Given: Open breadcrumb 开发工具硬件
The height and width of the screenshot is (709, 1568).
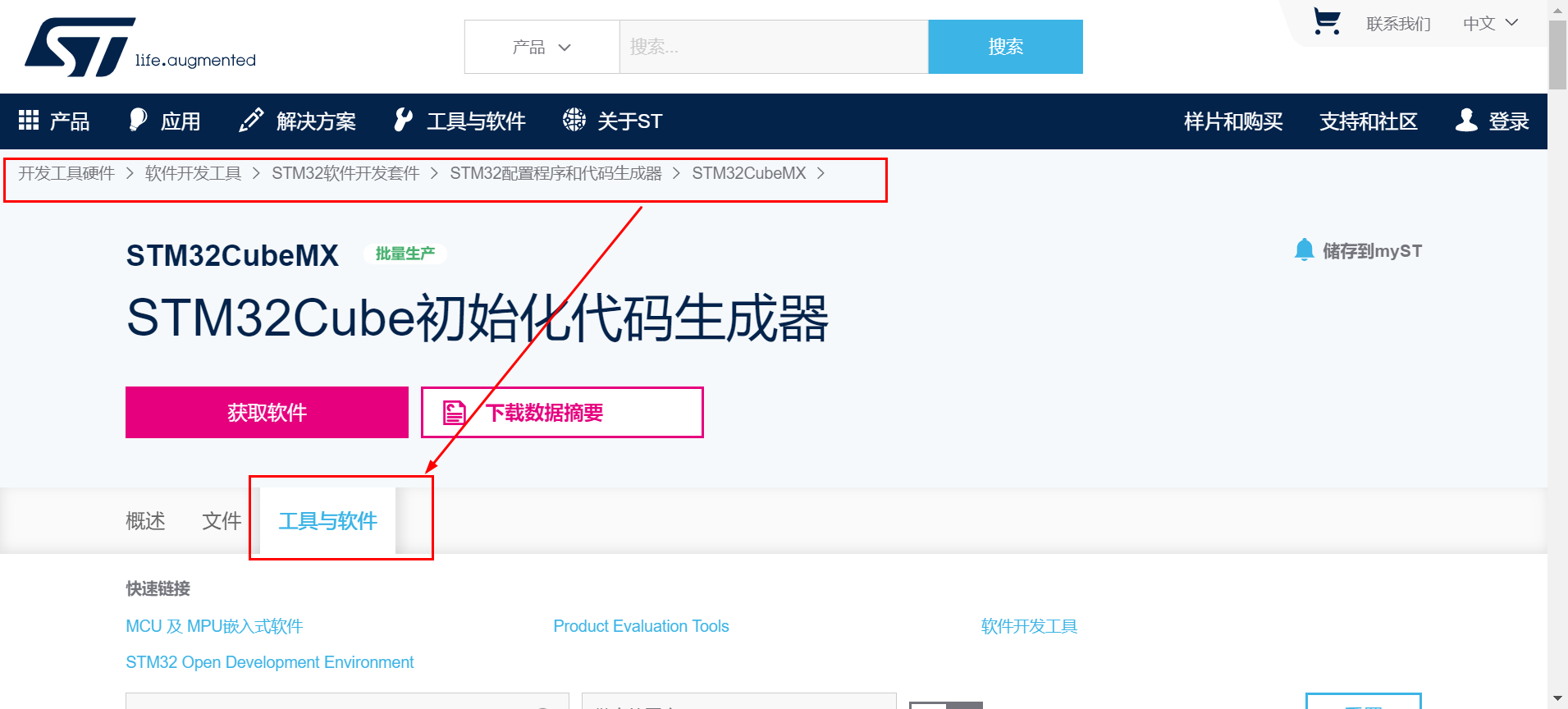Looking at the screenshot, I should point(66,173).
